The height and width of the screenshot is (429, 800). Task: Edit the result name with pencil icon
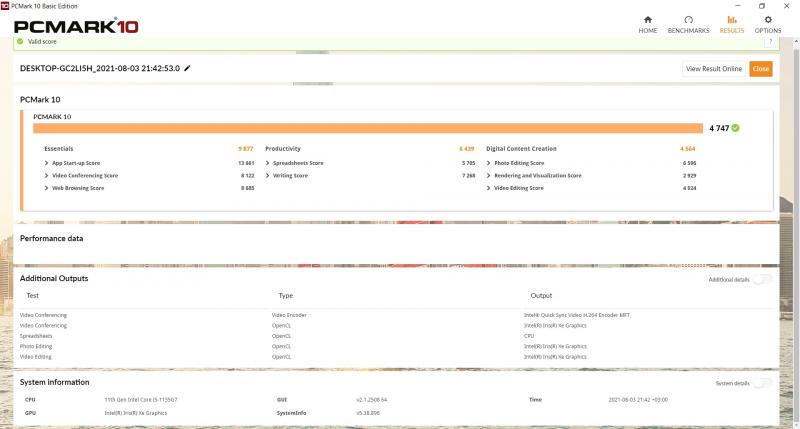tap(187, 68)
